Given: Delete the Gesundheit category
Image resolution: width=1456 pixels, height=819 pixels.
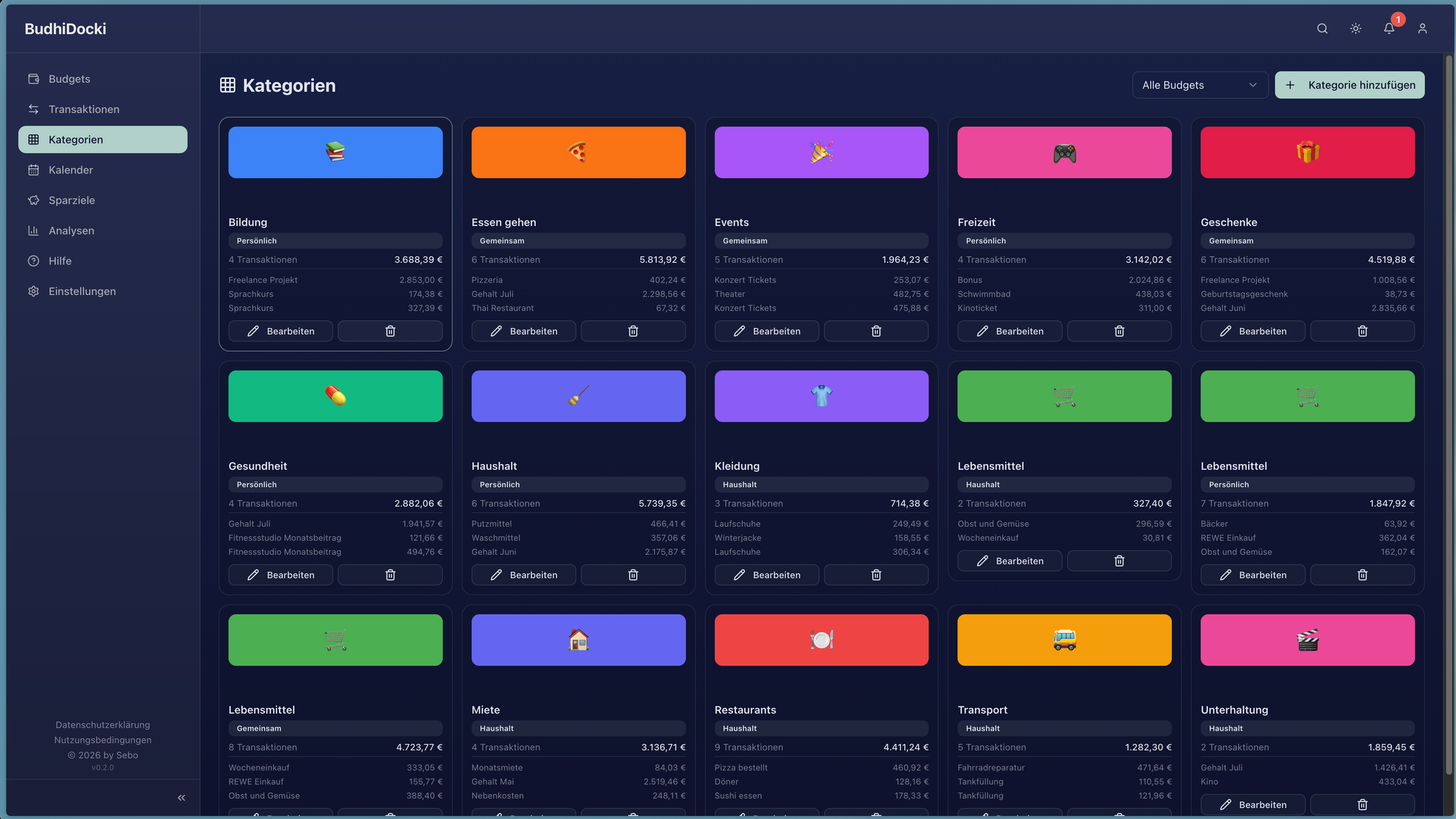Looking at the screenshot, I should [390, 575].
